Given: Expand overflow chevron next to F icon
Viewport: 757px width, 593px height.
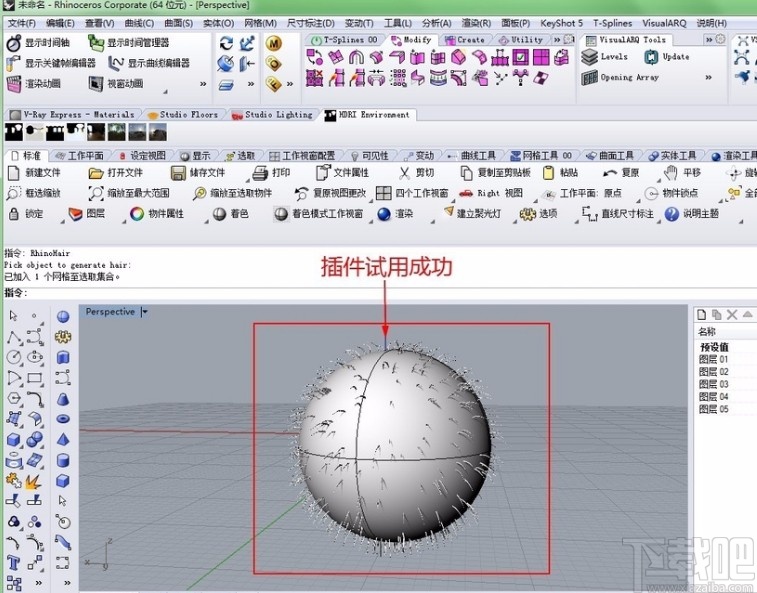Looking at the screenshot, I should (290, 84).
